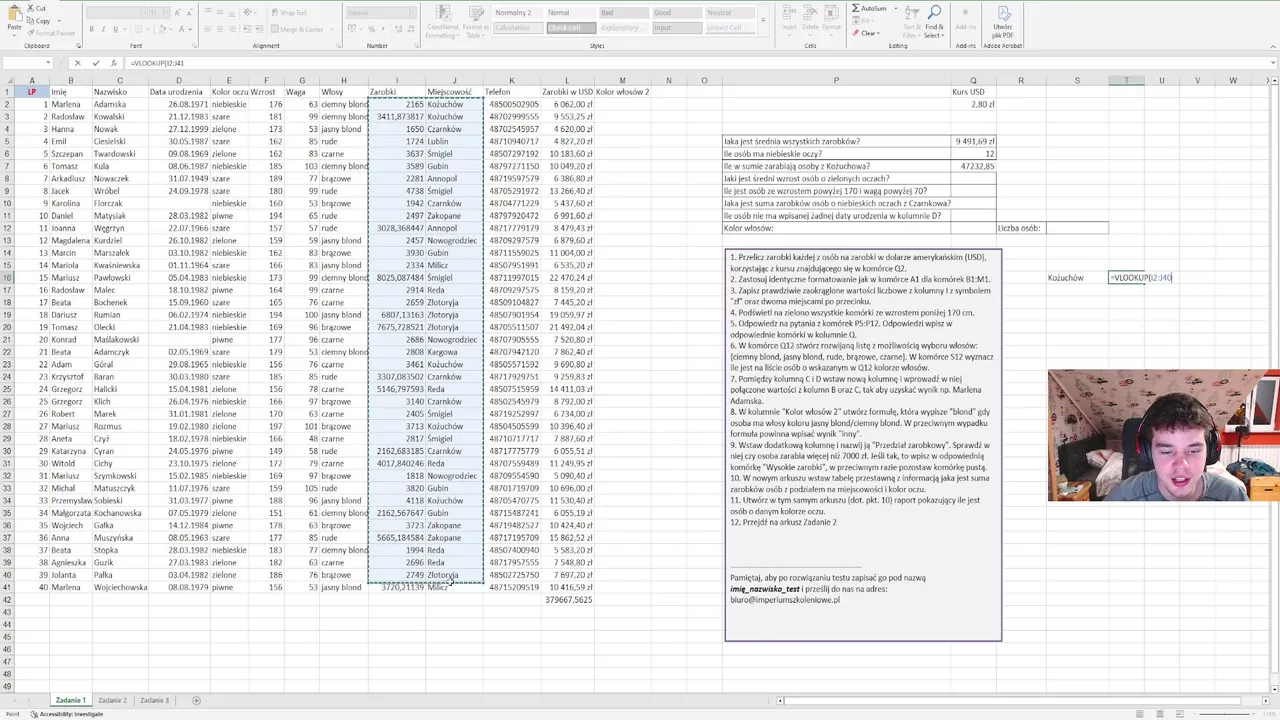This screenshot has width=1280, height=720.
Task: Switch to the Zadanie 2 sheet tab
Action: click(112, 700)
